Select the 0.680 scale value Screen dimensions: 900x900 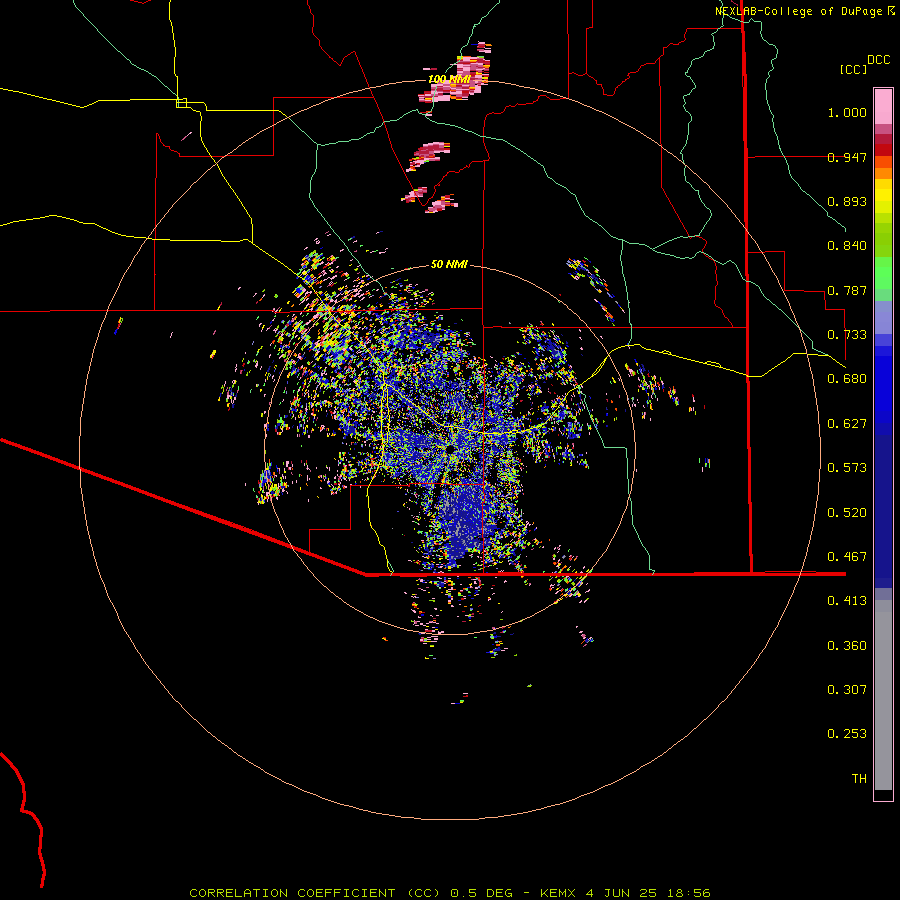pos(847,379)
